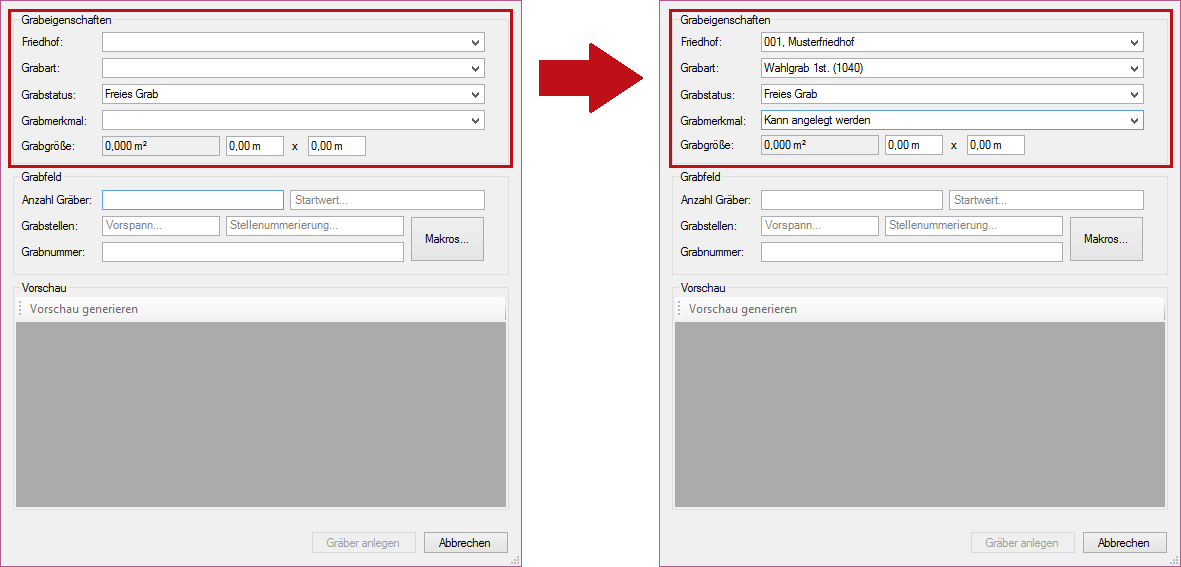Open Friedhof dropdown showing 001, Musterfriedhof
Viewport: 1181px width, 567px height.
(x=951, y=42)
